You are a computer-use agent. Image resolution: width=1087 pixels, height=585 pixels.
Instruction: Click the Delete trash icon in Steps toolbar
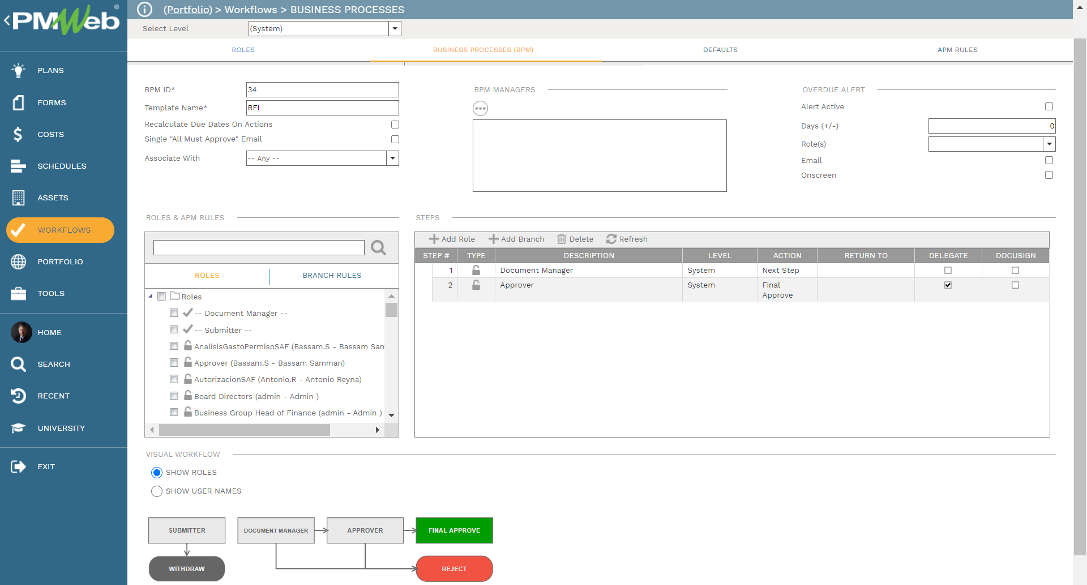point(562,239)
